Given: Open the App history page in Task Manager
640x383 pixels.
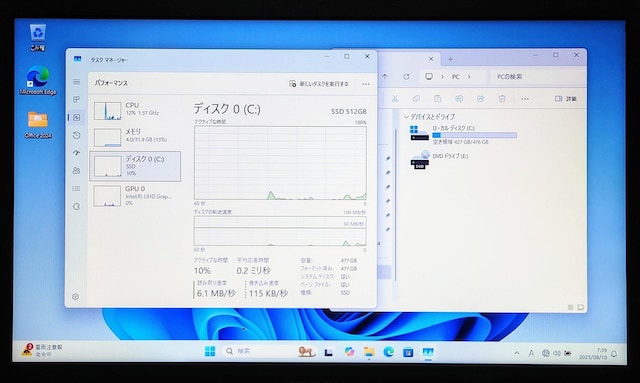Looking at the screenshot, I should tap(76, 135).
